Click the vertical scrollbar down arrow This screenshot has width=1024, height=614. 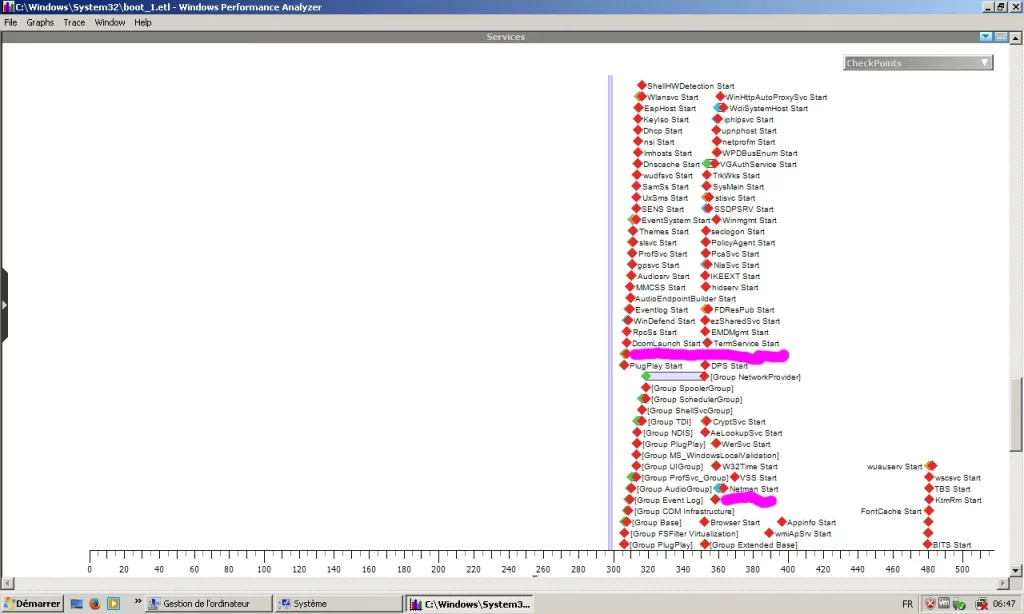click(1016, 570)
